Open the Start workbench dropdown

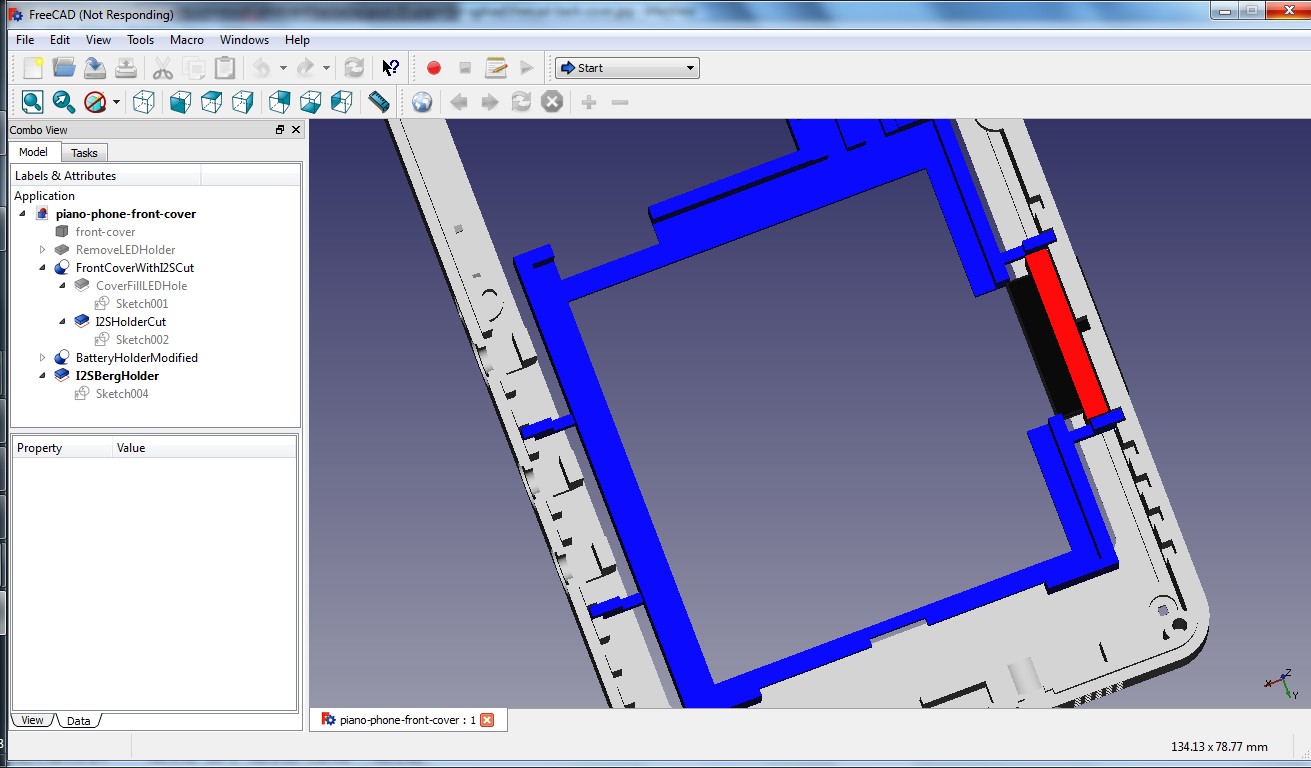click(627, 68)
